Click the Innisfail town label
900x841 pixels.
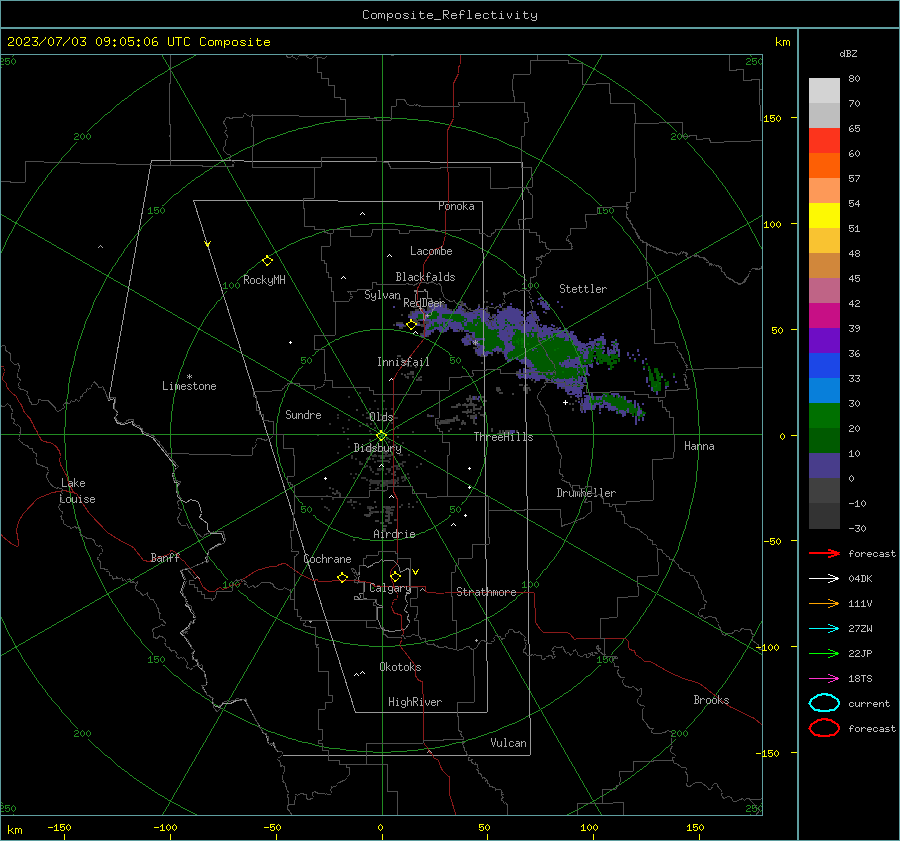(x=403, y=362)
